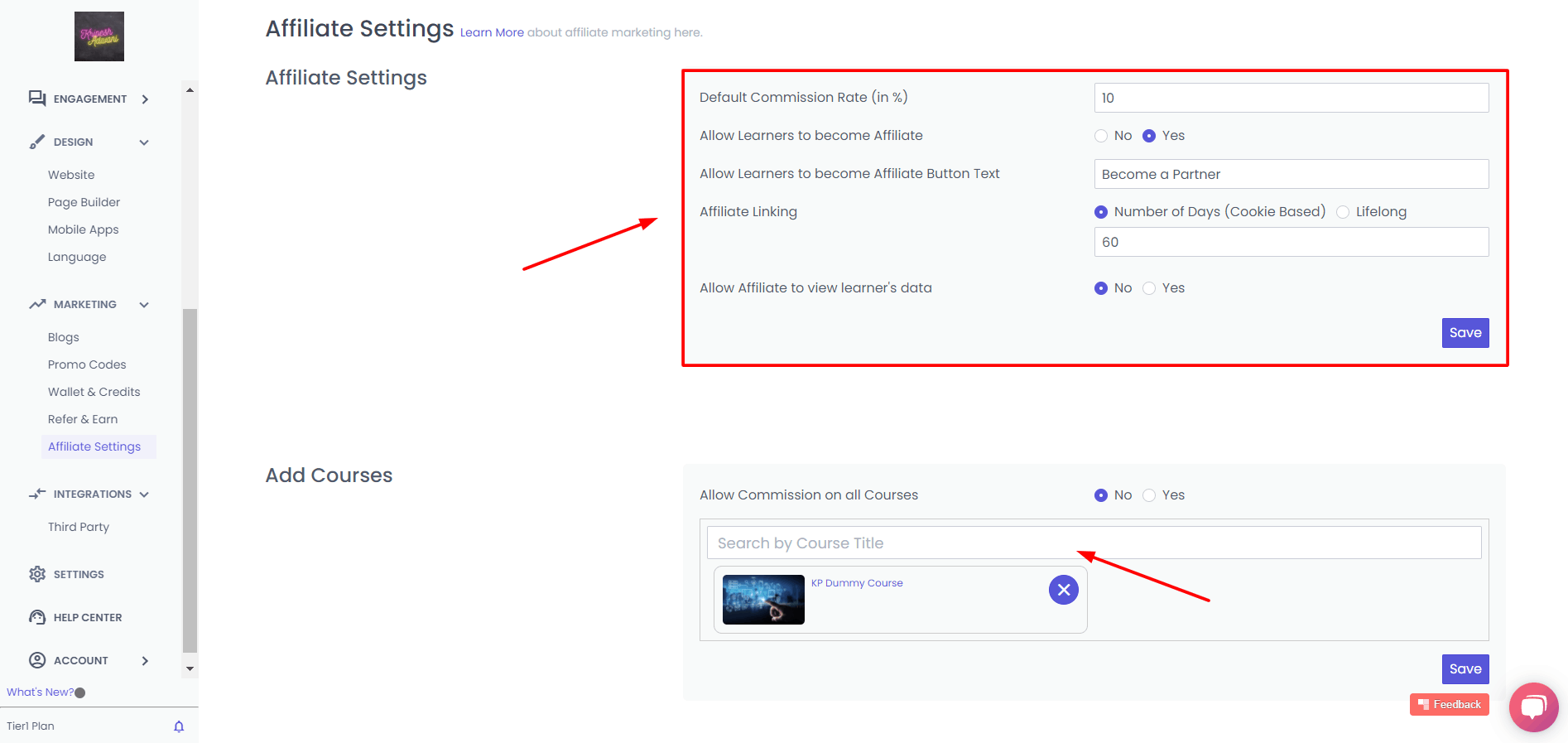1568x743 pixels.
Task: Open Promo Codes in Marketing menu
Action: click(87, 364)
